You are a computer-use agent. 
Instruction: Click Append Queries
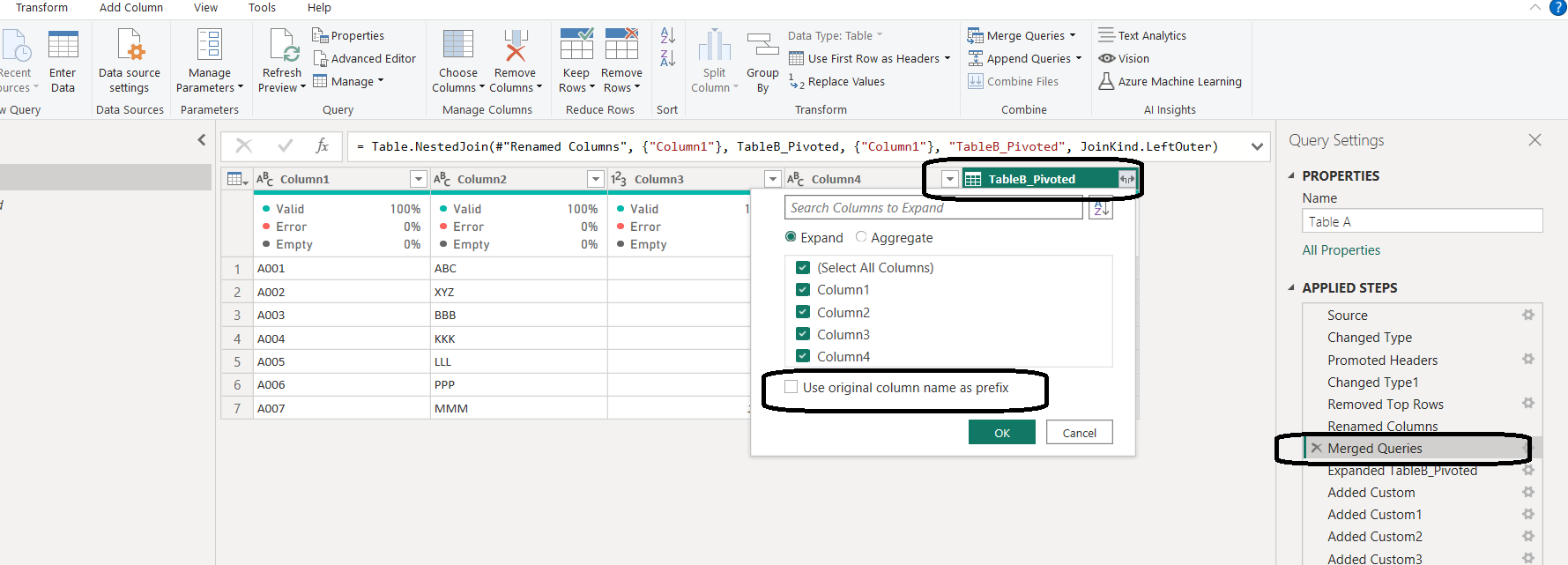pos(1024,58)
